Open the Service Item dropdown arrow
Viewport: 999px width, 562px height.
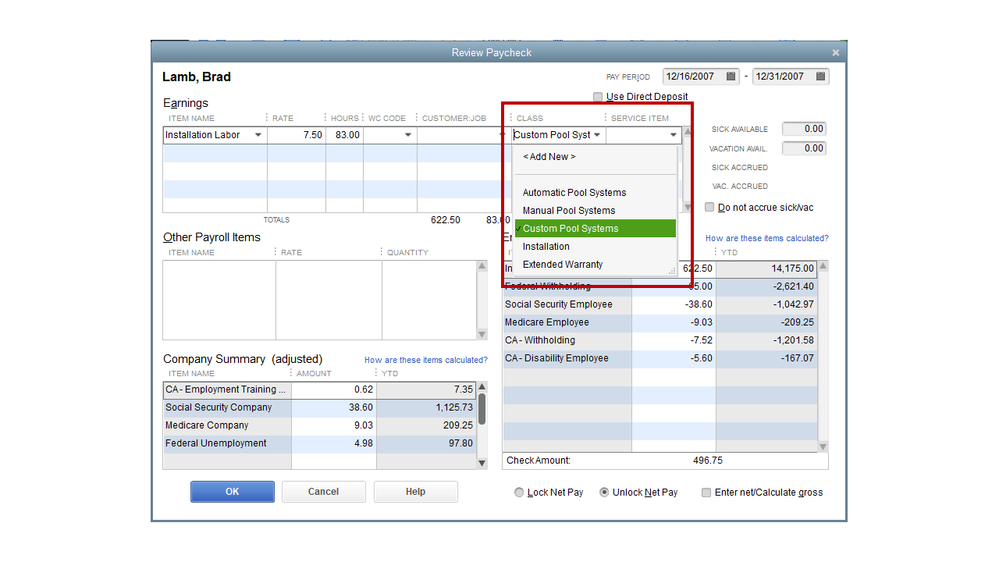673,135
